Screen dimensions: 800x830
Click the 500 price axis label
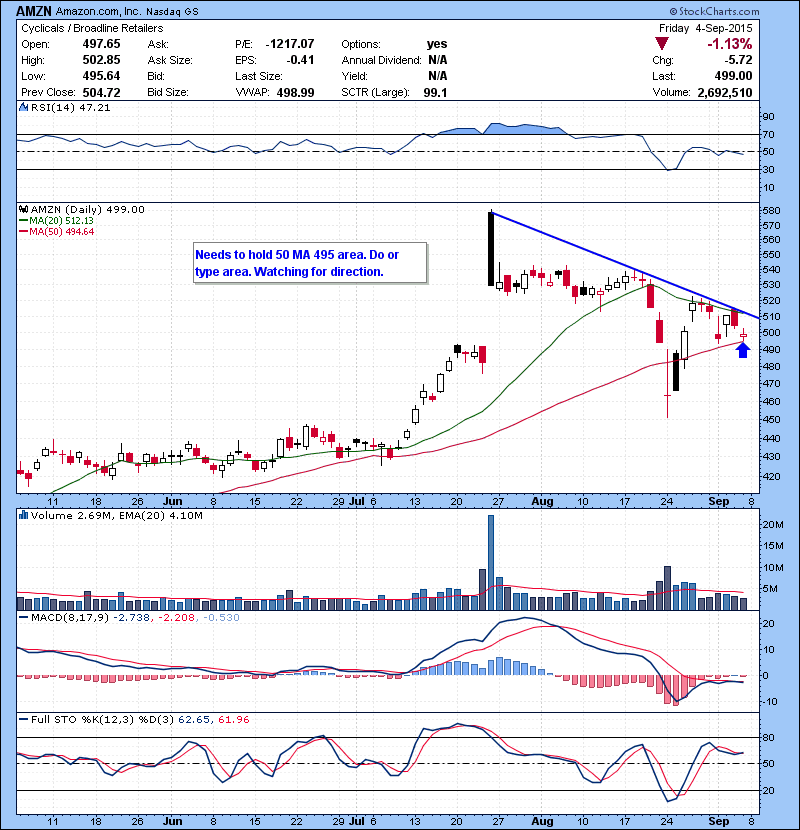click(x=772, y=332)
